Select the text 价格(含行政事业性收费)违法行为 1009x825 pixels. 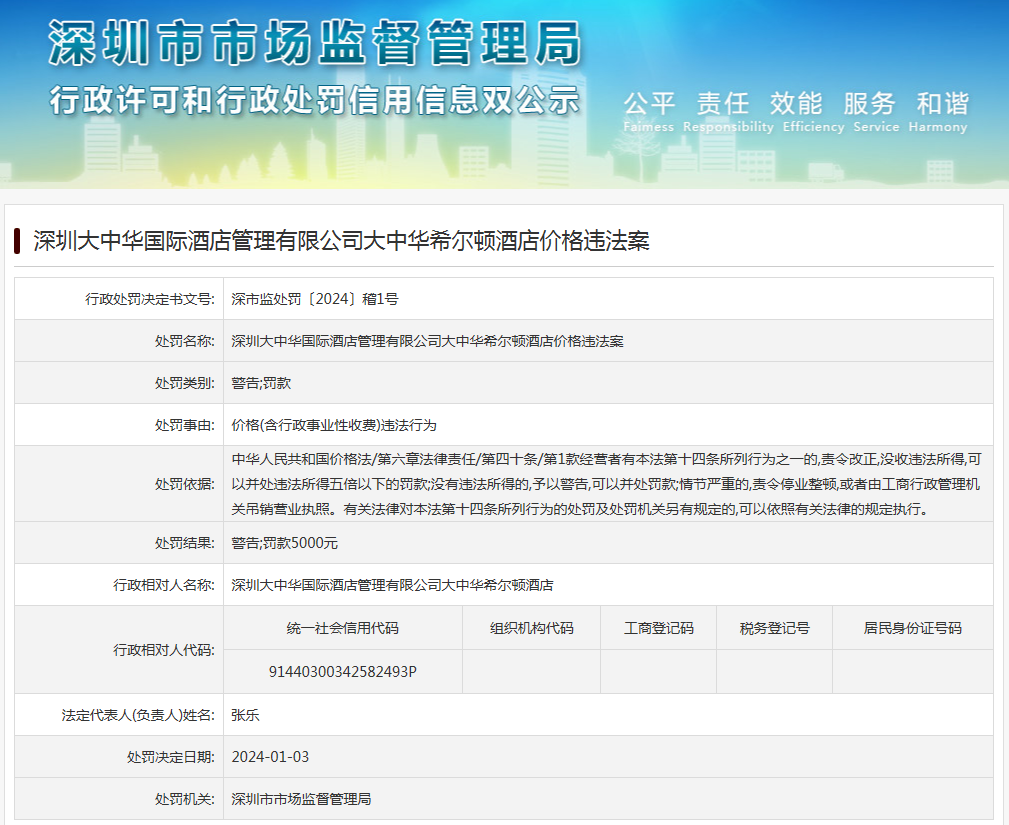[334, 425]
